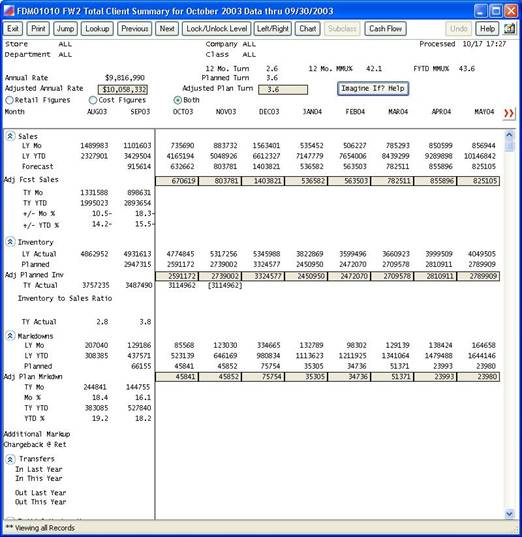This screenshot has width=522, height=537.
Task: Click the Exit button
Action: (x=13, y=29)
